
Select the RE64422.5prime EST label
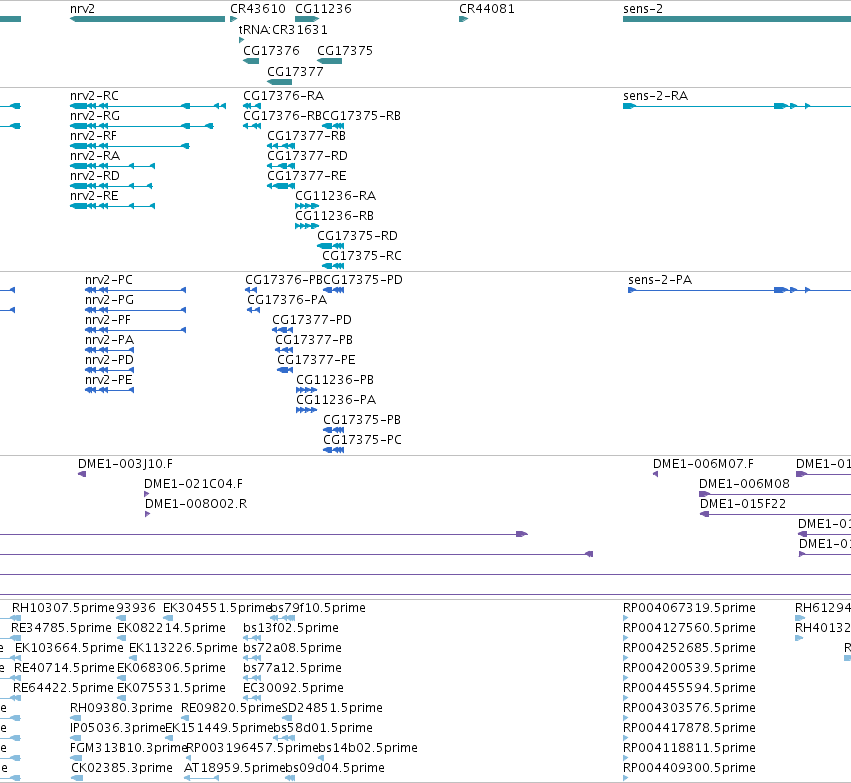tap(63, 688)
